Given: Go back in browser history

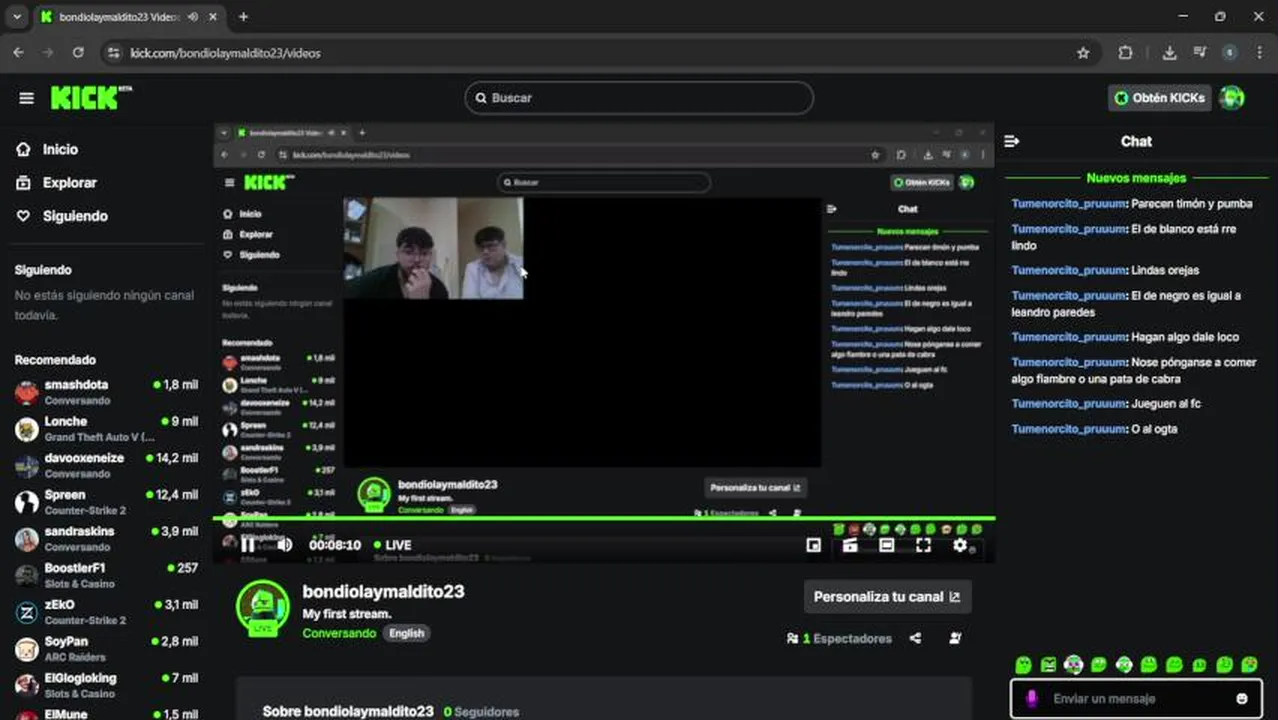Looking at the screenshot, I should tap(18, 53).
